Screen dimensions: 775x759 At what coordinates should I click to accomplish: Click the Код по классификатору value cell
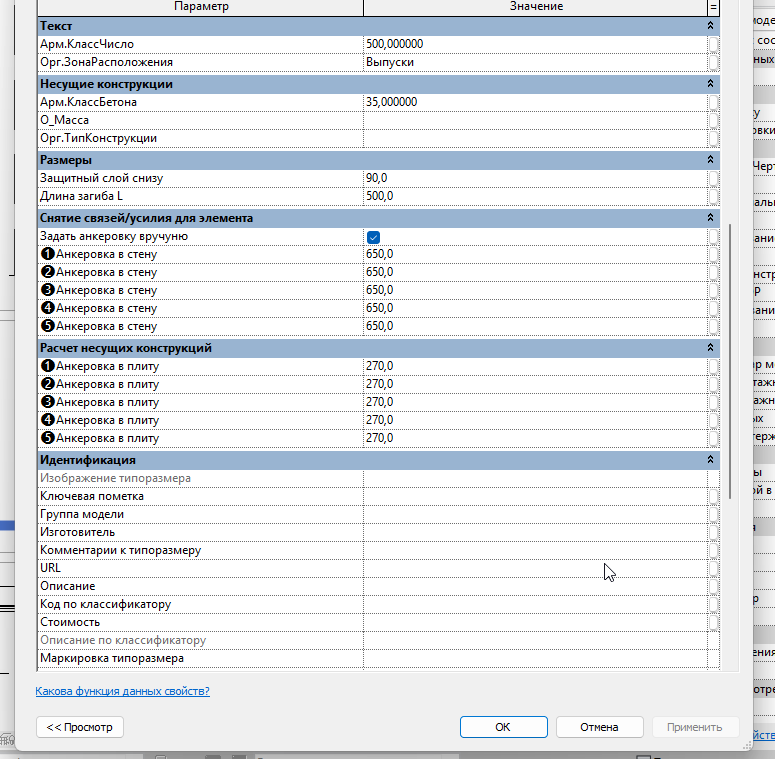(536, 604)
